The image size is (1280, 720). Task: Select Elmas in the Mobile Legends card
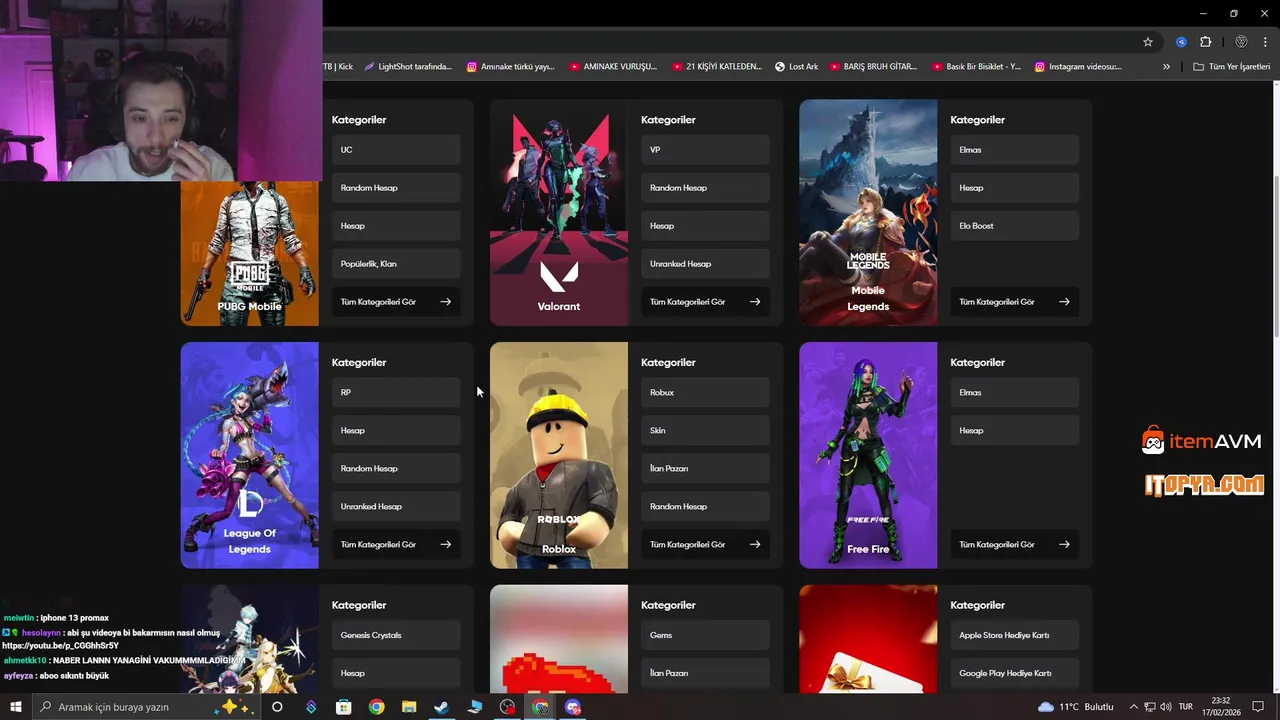[1014, 150]
